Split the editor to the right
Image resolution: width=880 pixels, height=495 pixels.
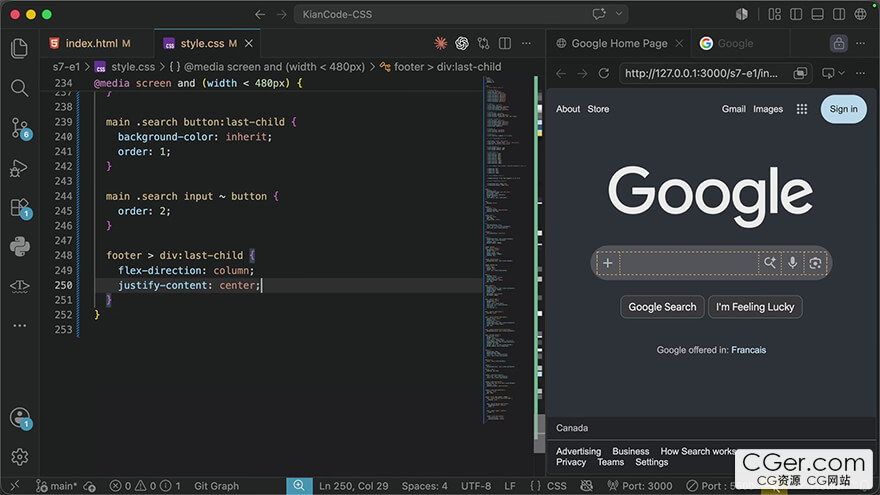point(505,43)
